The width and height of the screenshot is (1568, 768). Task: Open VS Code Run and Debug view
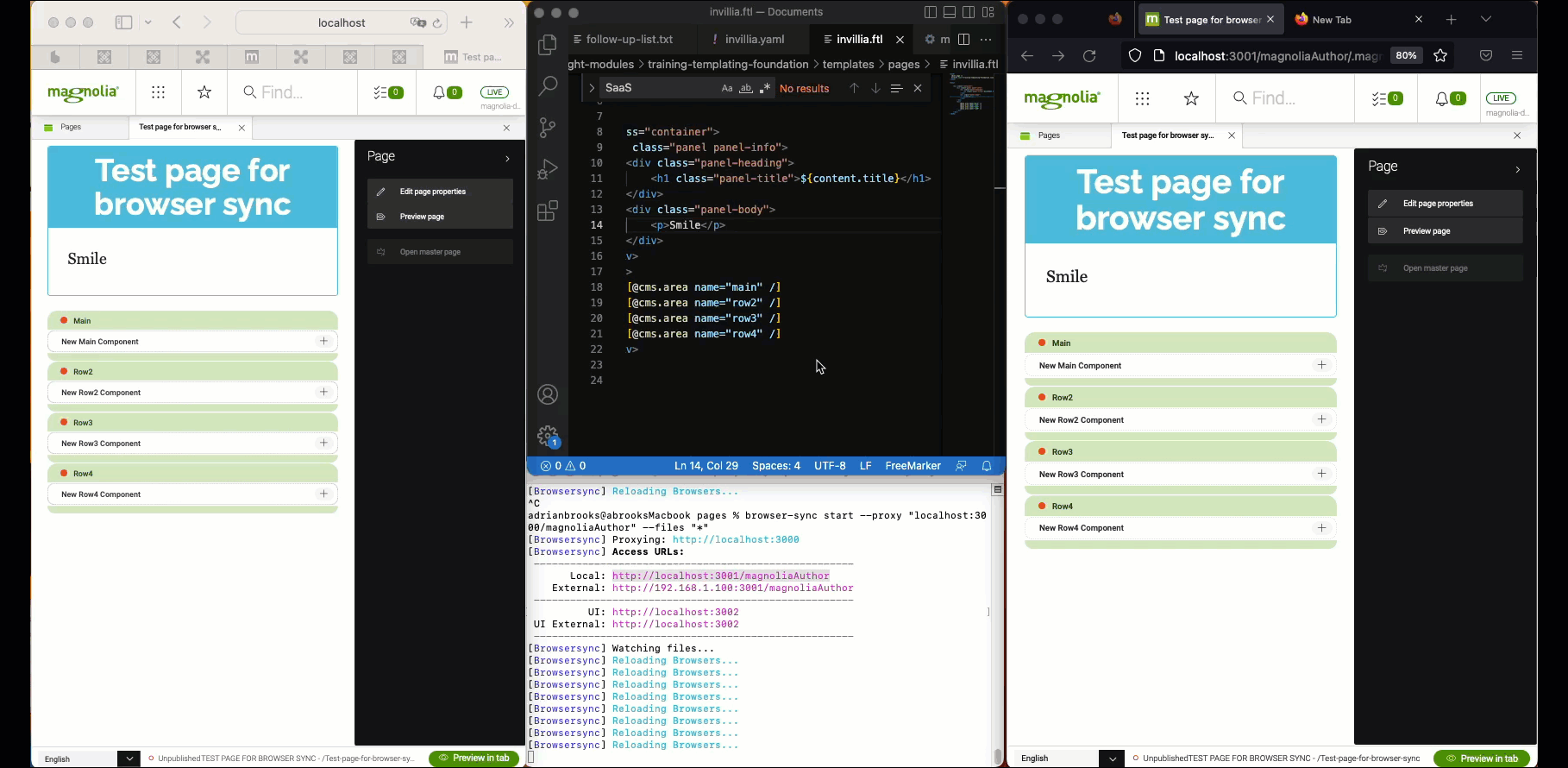548,169
